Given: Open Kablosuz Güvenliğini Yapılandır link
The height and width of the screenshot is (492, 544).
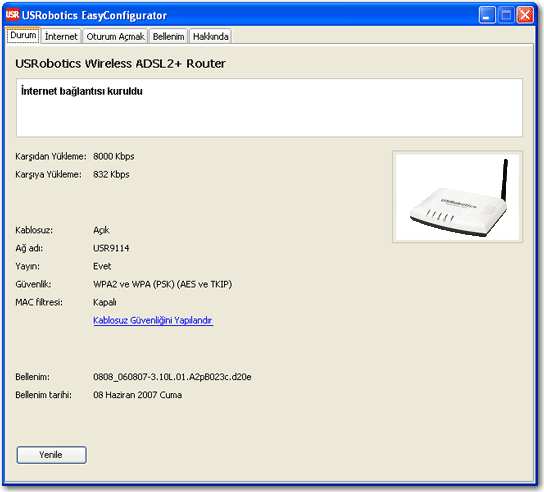Looking at the screenshot, I should pos(153,320).
